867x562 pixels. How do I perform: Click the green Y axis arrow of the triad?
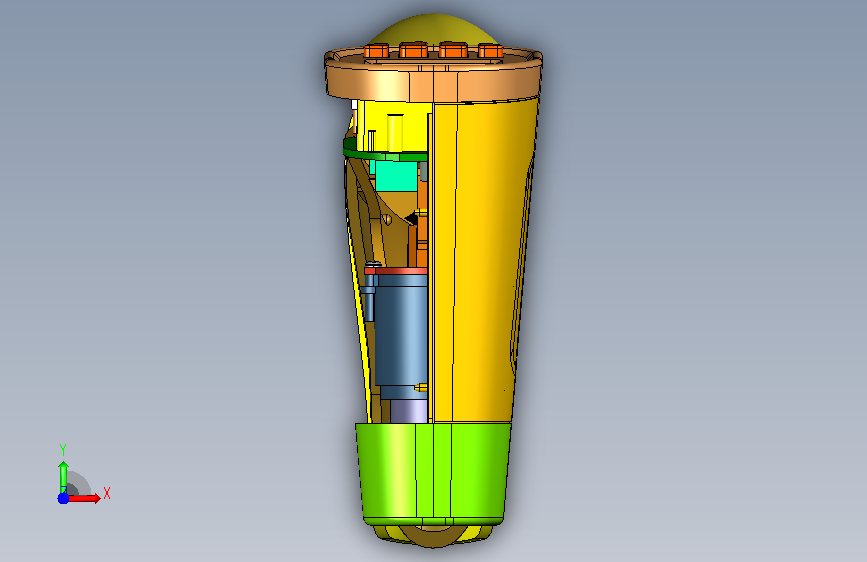coord(63,477)
